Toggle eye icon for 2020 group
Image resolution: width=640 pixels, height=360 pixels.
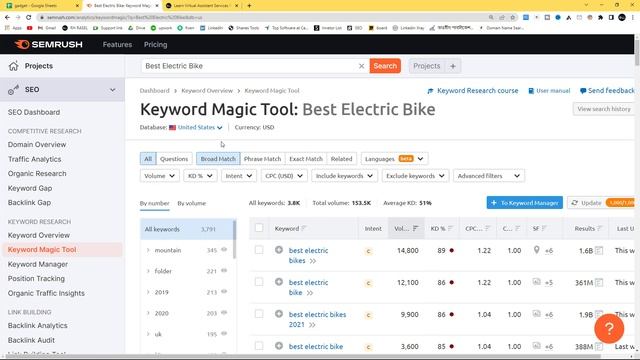pos(224,312)
